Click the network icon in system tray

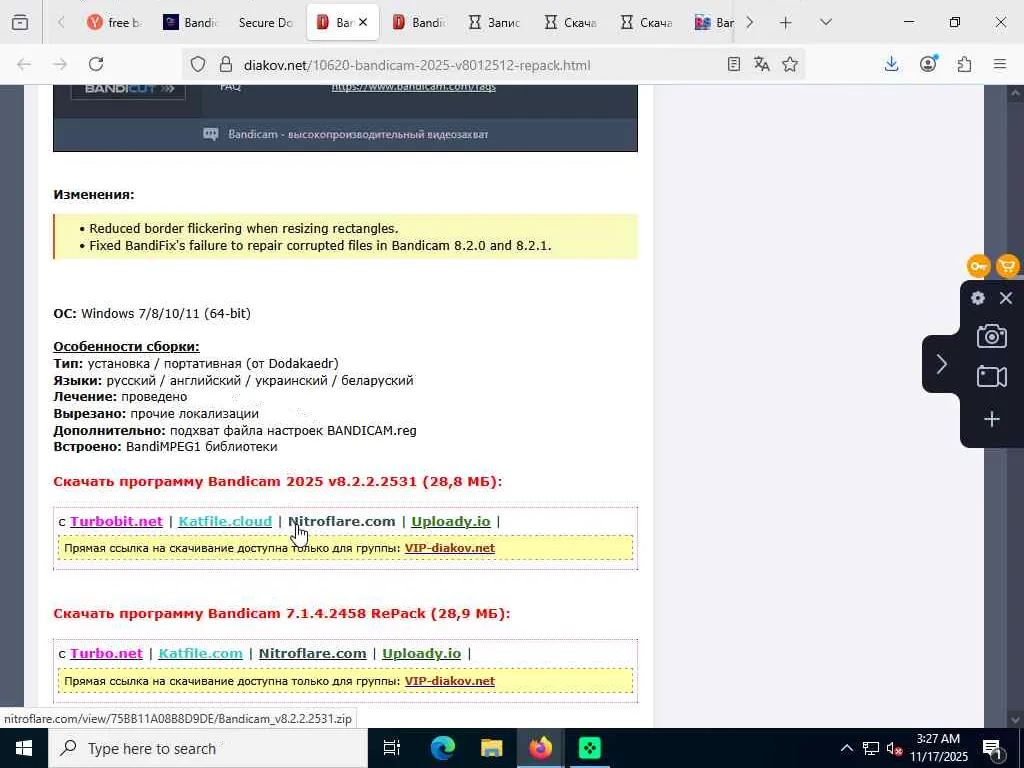pyautogui.click(x=871, y=748)
